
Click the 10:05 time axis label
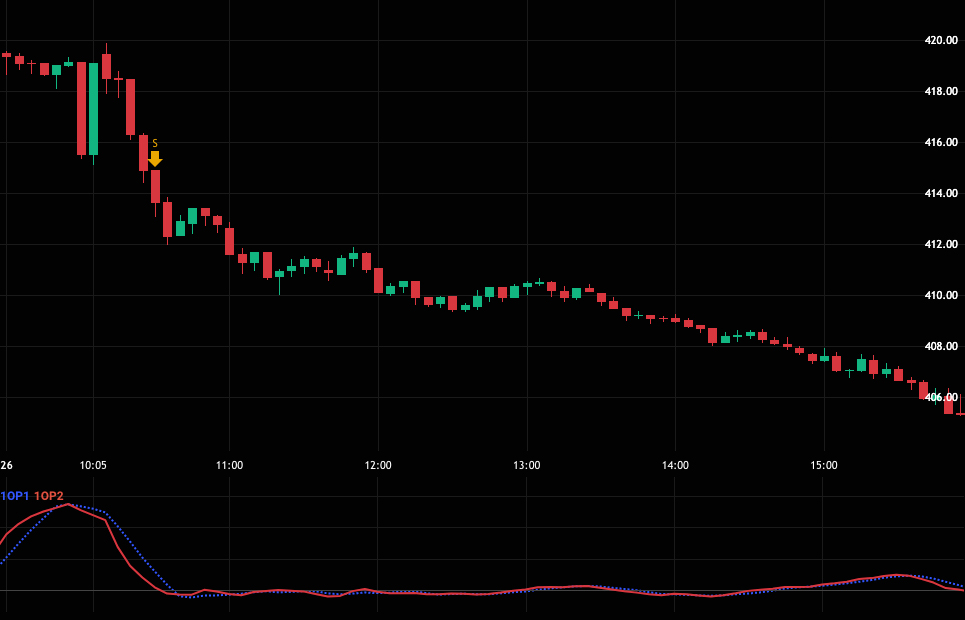coord(93,466)
